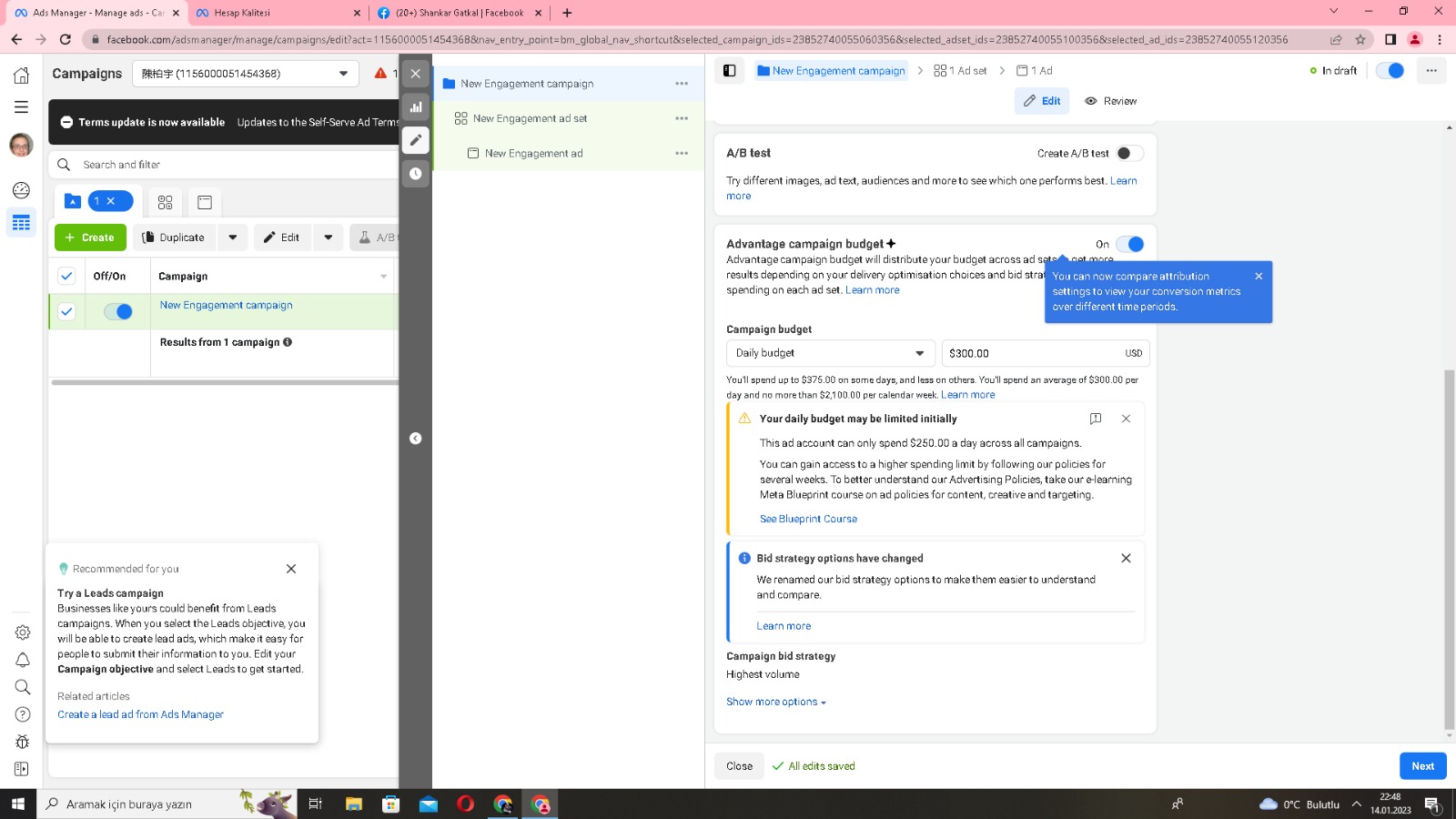Uncheck the New Engagement campaign row checkbox
This screenshot has width=1456, height=819.
click(x=66, y=311)
